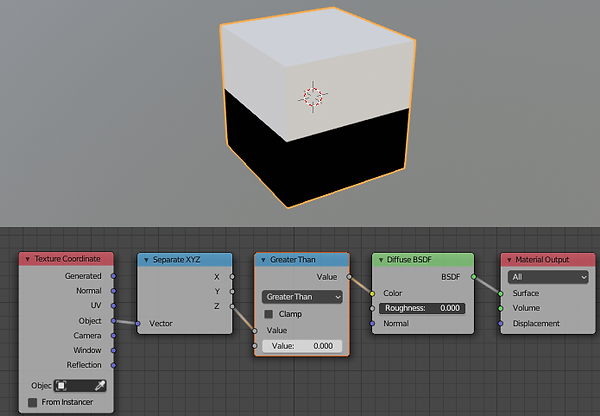600x416 pixels.
Task: Collapse the Material Output node
Action: [509, 260]
